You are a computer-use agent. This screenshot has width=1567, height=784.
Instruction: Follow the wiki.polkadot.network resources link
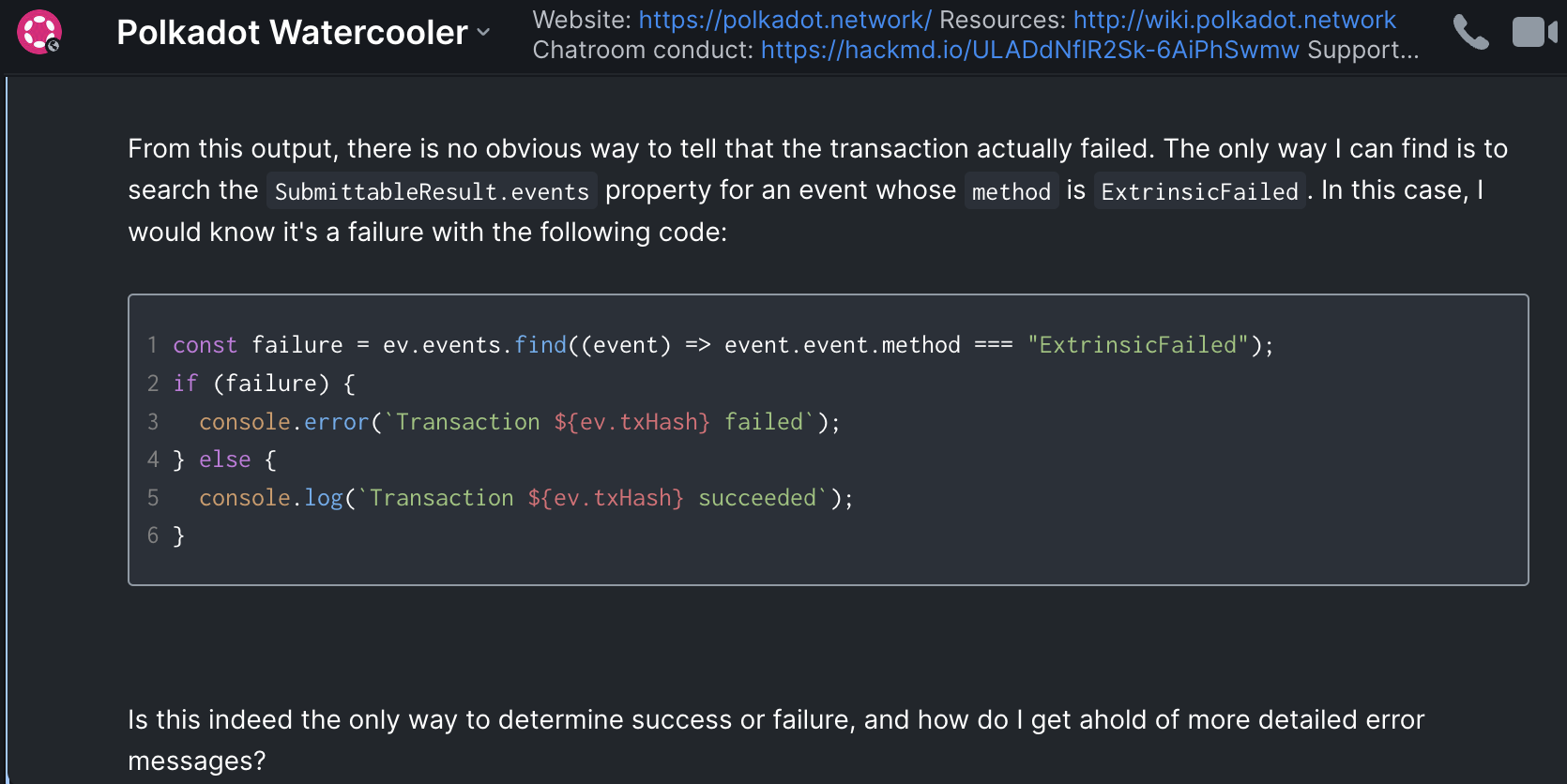click(x=1235, y=19)
